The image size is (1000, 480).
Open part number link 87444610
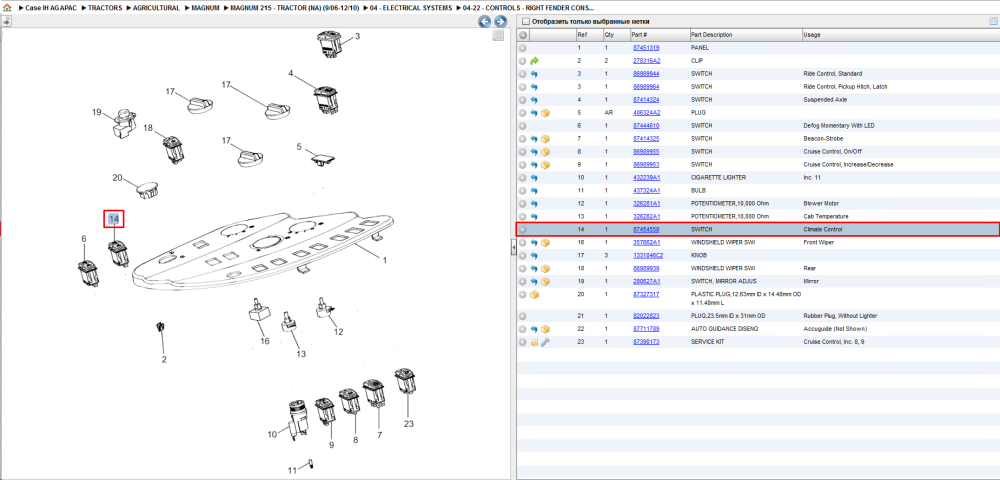(645, 126)
